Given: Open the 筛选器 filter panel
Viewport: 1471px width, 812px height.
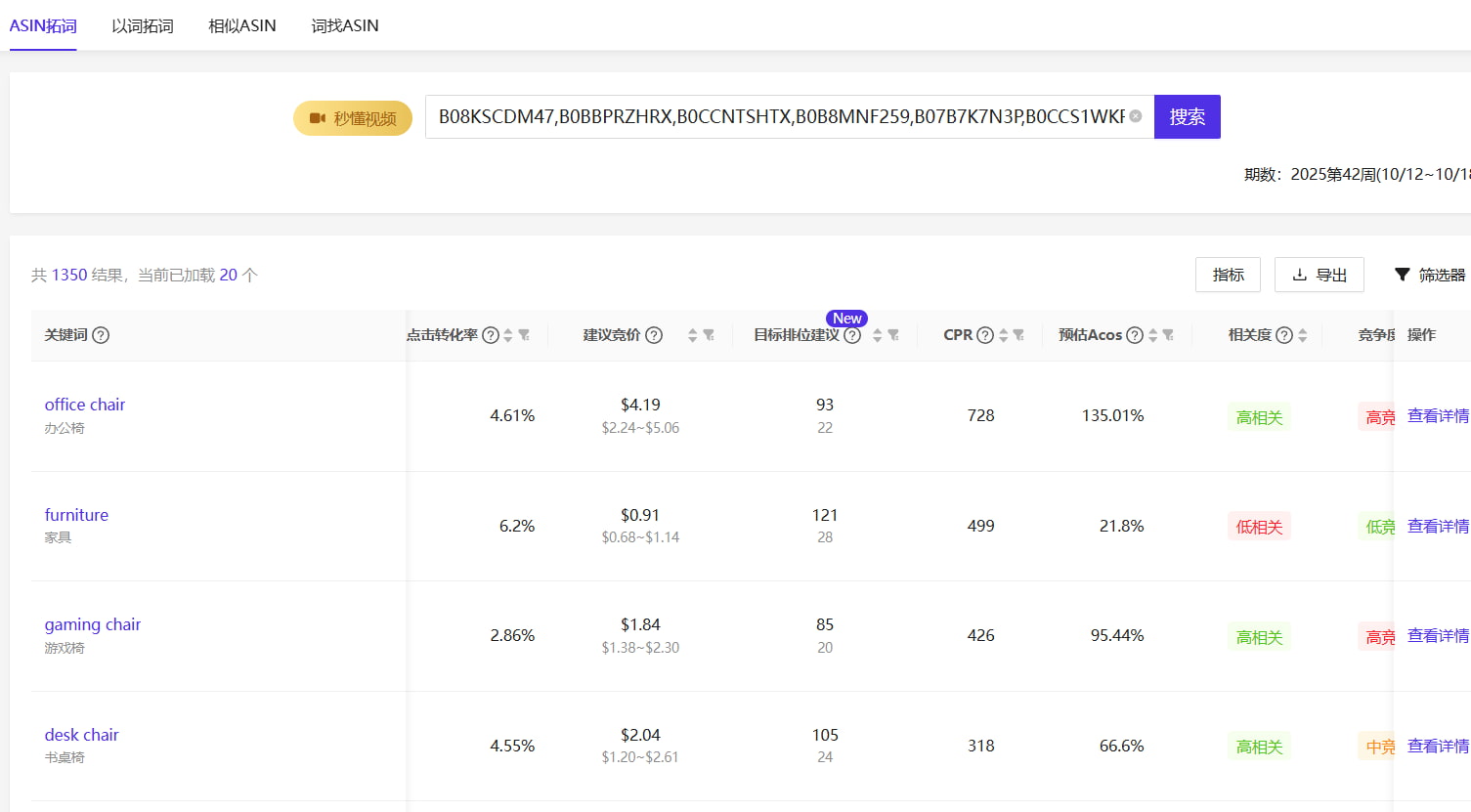Looking at the screenshot, I should [x=1430, y=275].
